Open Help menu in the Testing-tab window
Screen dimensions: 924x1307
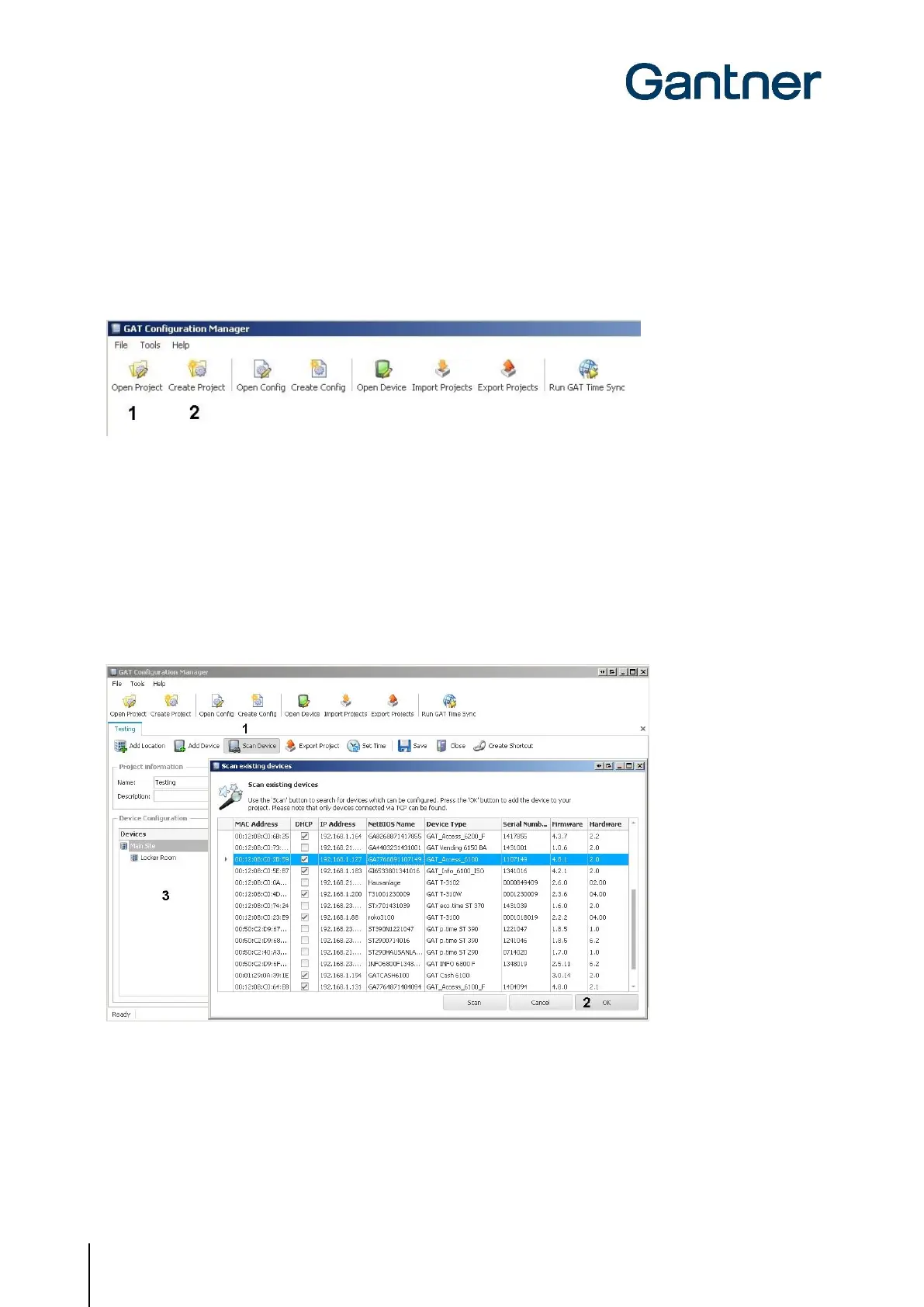pyautogui.click(x=159, y=684)
